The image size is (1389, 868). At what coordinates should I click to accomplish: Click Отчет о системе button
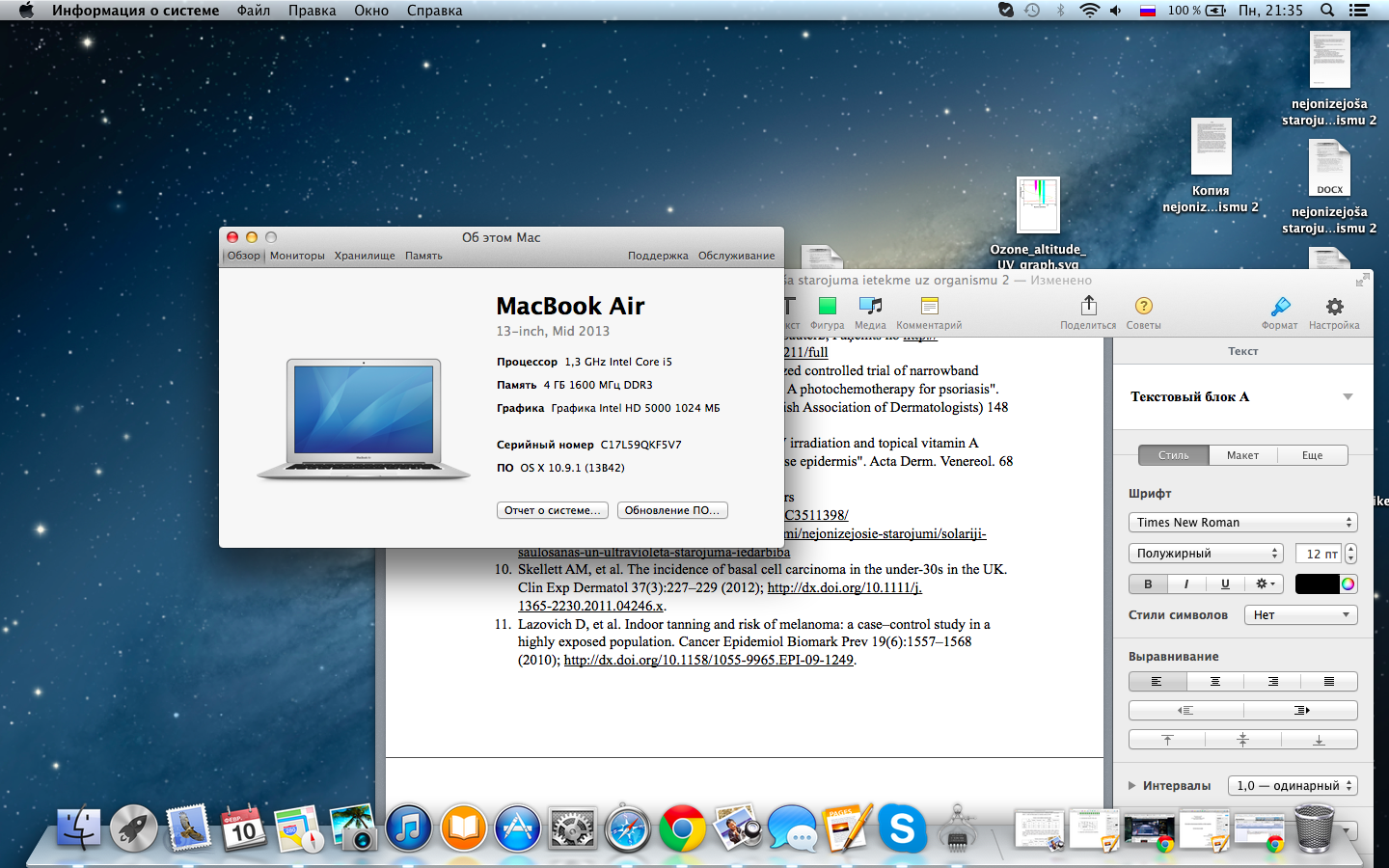tap(553, 510)
